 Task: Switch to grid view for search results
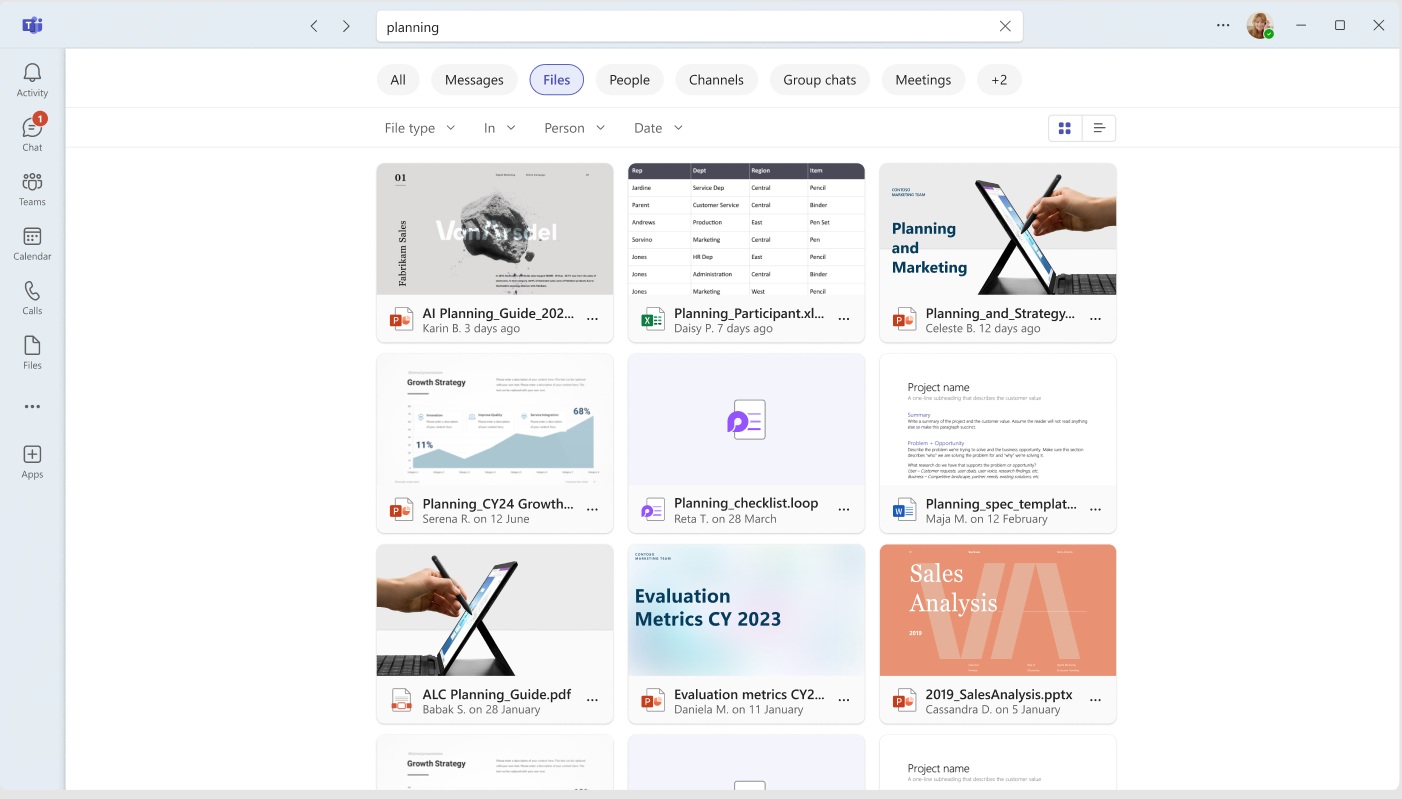[x=1064, y=127]
